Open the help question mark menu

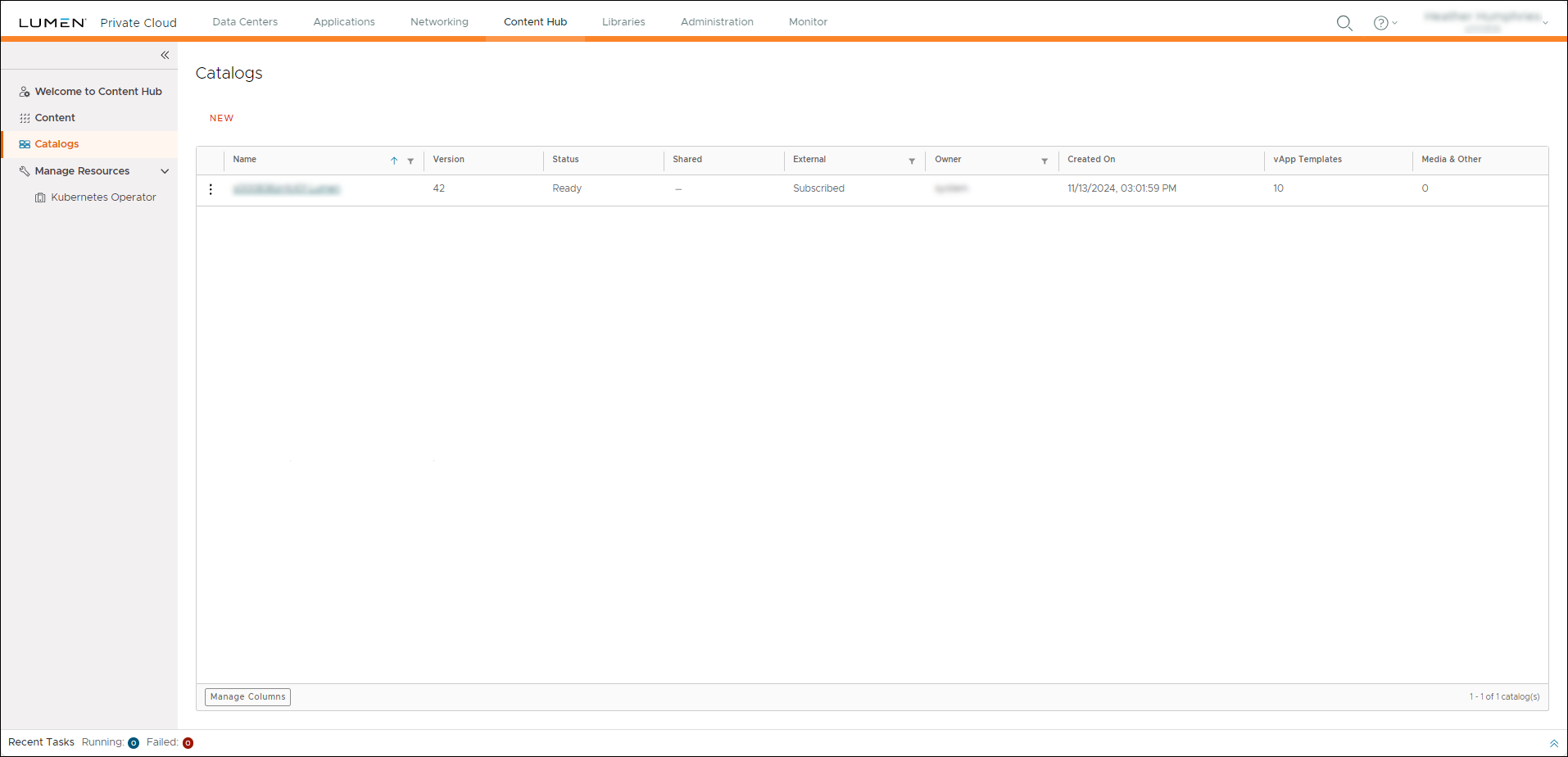pos(1384,23)
